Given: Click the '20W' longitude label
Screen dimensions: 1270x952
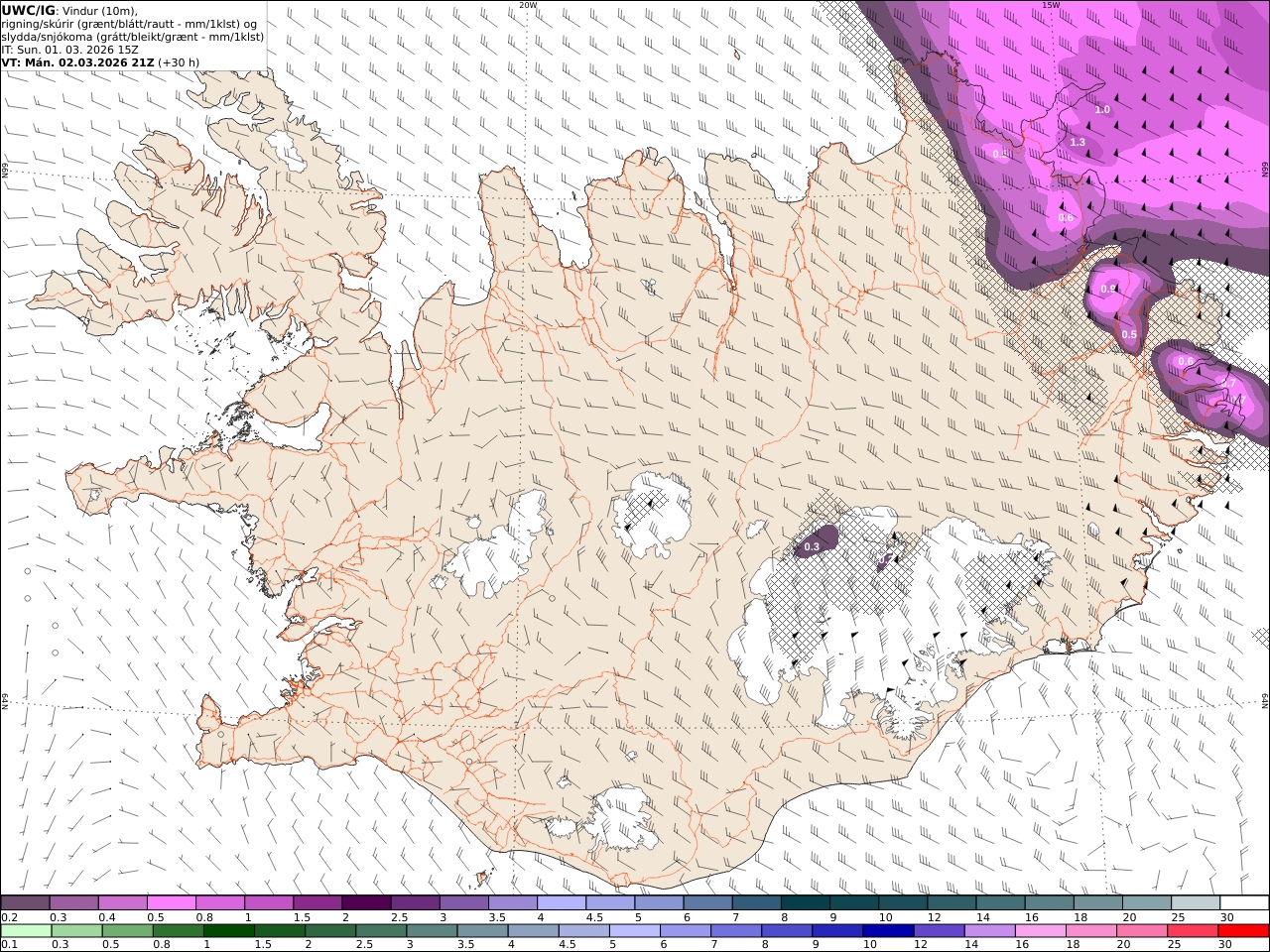Looking at the screenshot, I should [x=528, y=5].
